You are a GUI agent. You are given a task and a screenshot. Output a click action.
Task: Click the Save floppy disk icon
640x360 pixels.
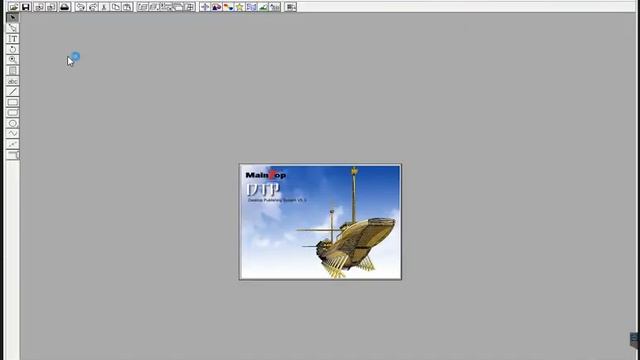(26, 7)
